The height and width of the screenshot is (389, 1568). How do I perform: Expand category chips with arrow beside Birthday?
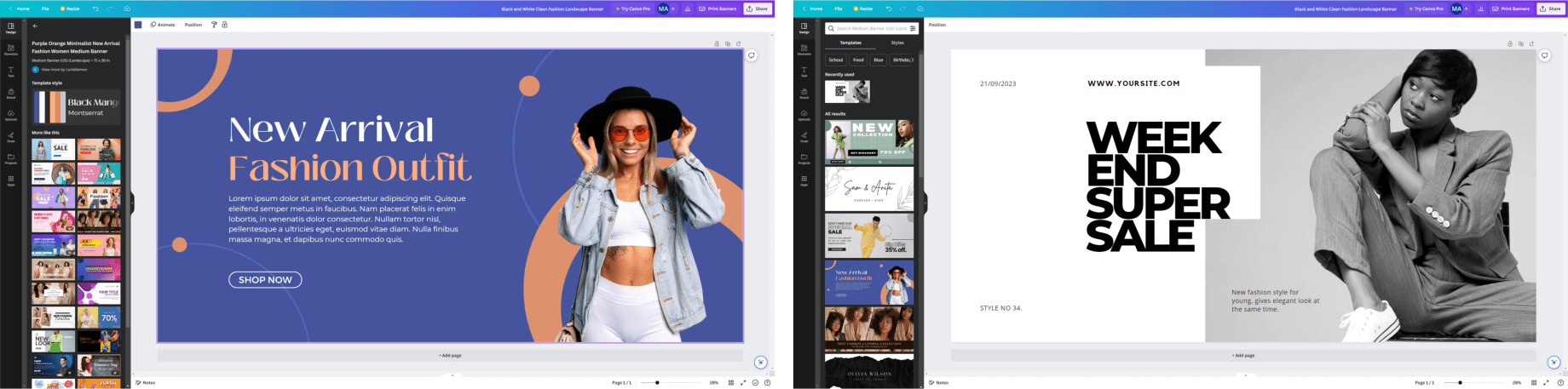(x=913, y=60)
